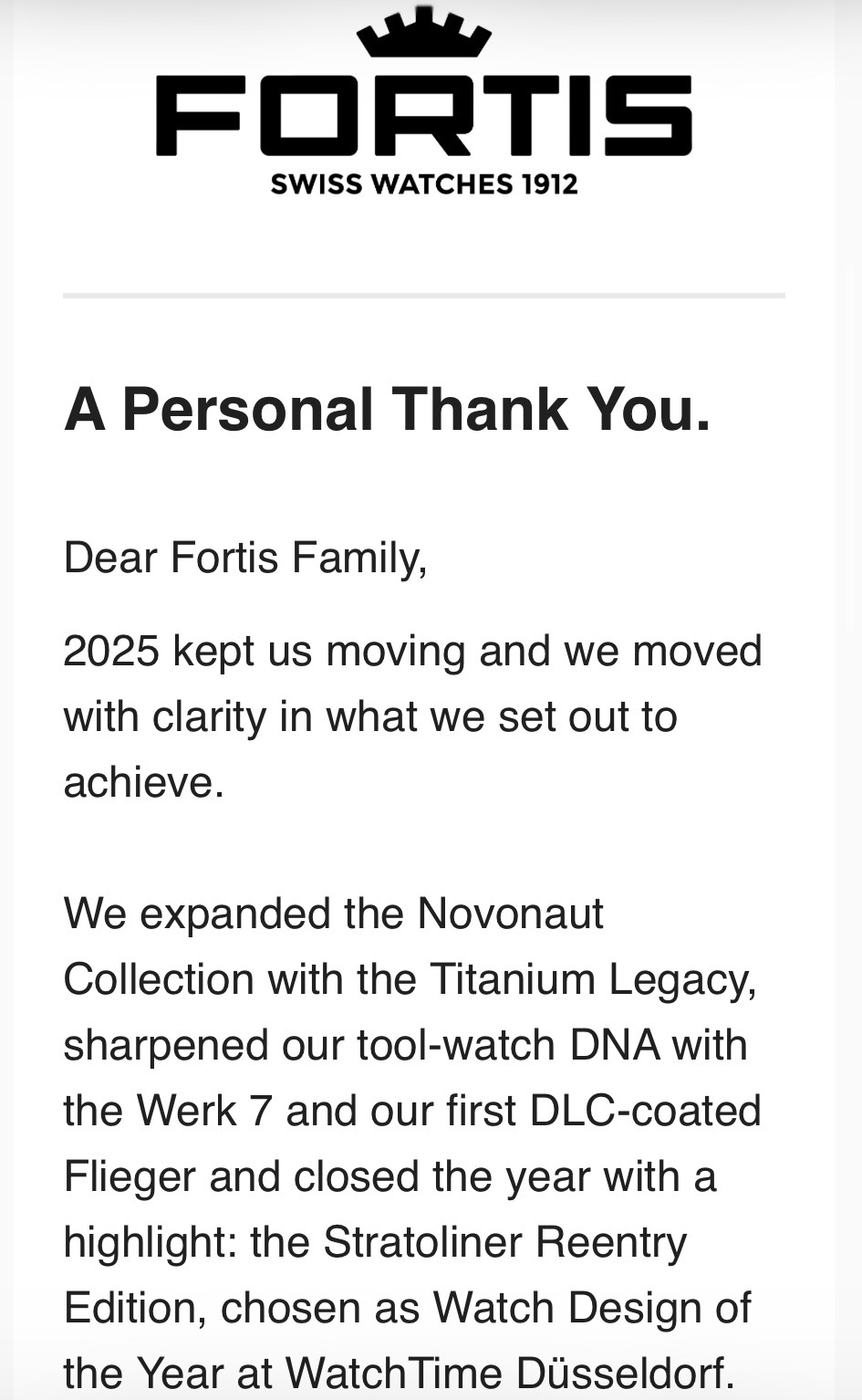Click the word "Flieger" in the paragraph

(x=130, y=1176)
